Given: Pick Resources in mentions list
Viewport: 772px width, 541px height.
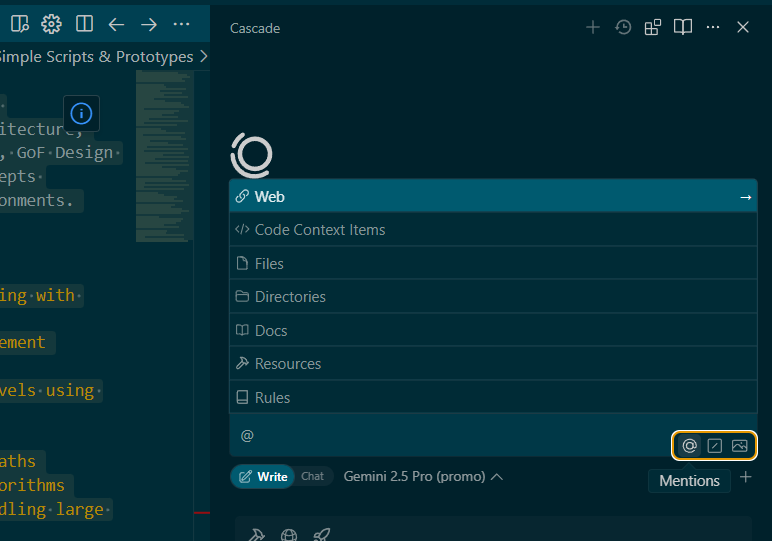Looking at the screenshot, I should [x=493, y=364].
